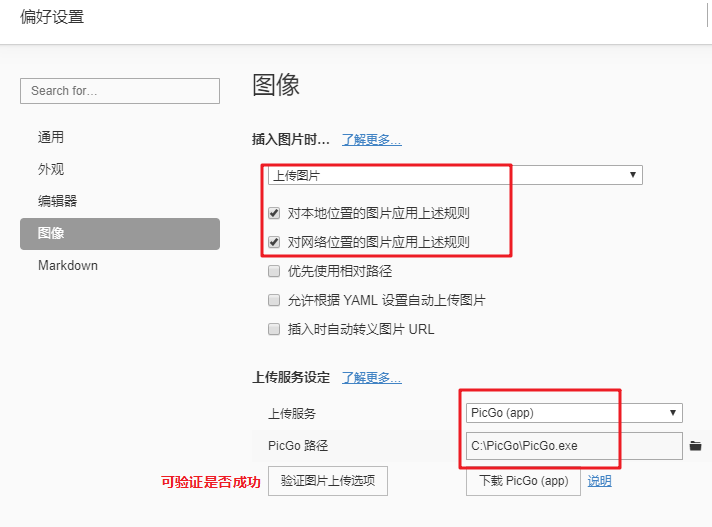Go to 编辑器 settings
This screenshot has width=712, height=527.
(57, 201)
